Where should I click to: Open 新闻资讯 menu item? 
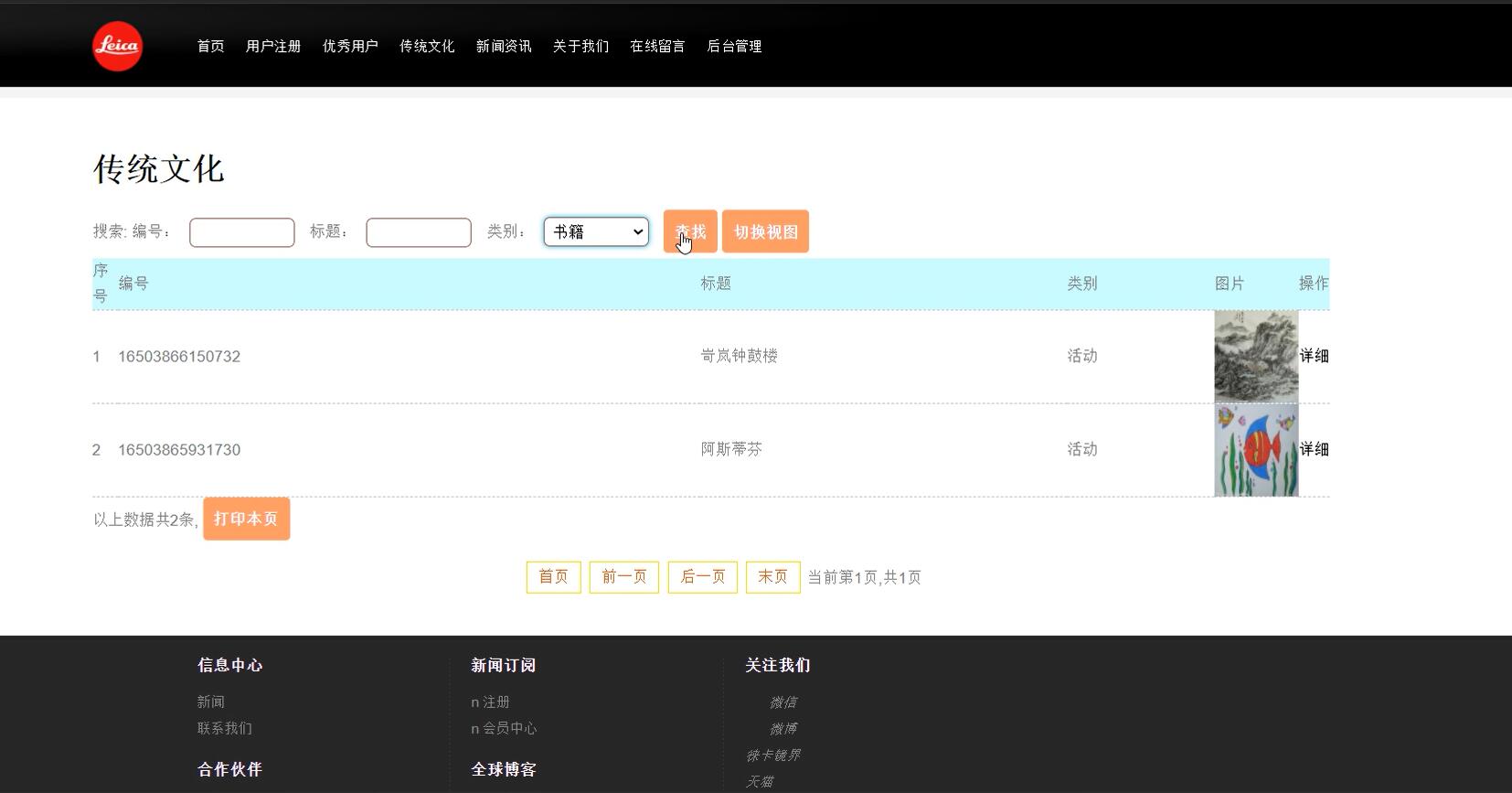click(503, 46)
